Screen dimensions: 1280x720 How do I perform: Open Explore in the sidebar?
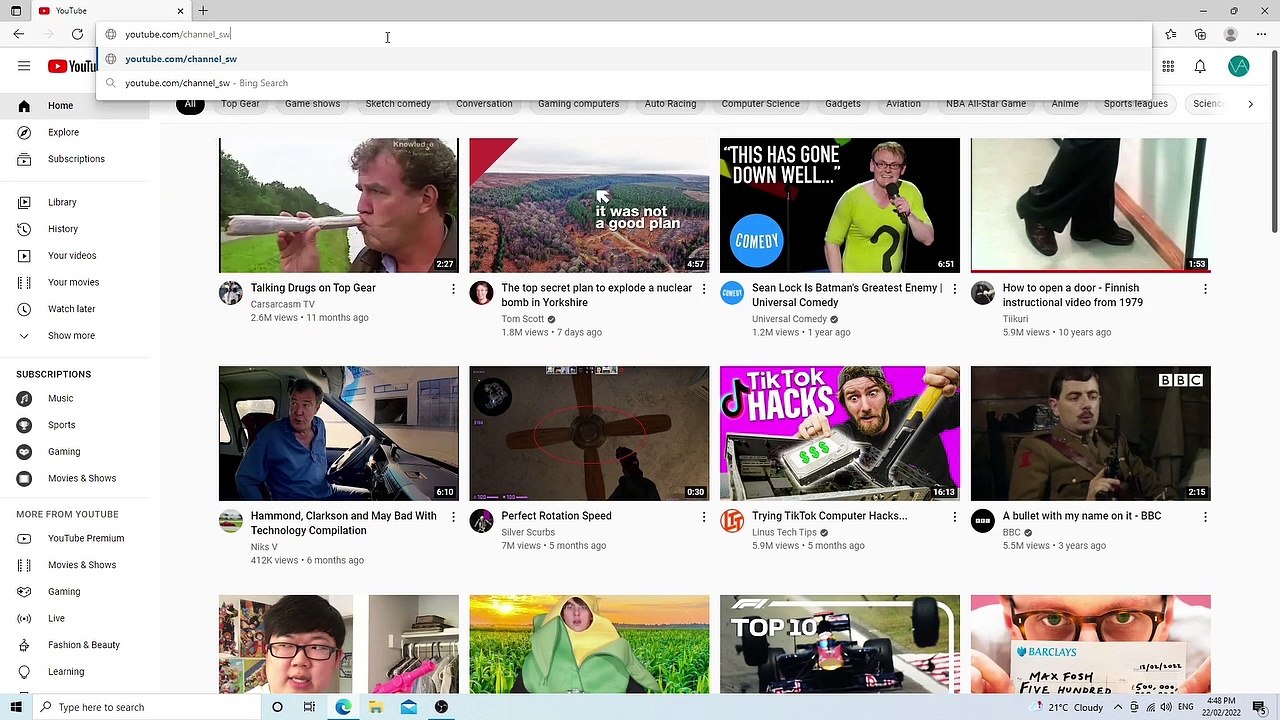tap(75, 132)
